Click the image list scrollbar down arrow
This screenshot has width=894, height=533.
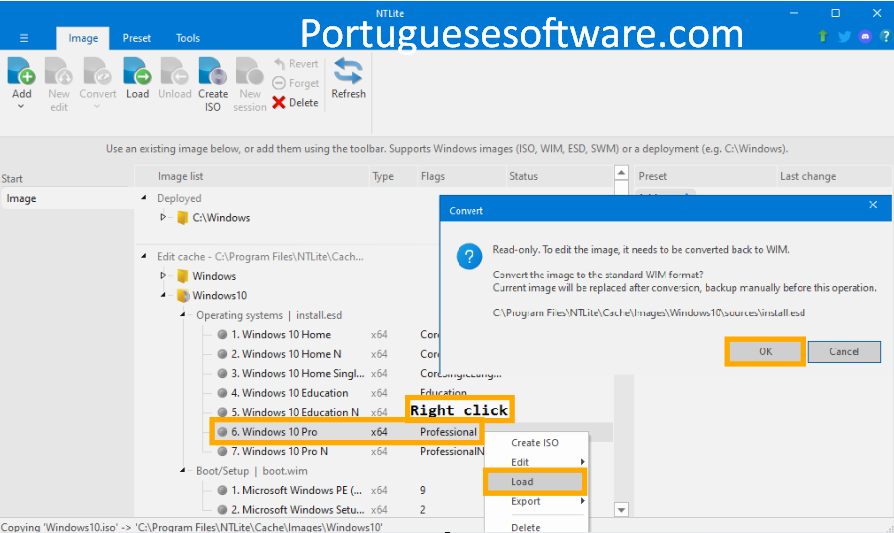[x=621, y=510]
